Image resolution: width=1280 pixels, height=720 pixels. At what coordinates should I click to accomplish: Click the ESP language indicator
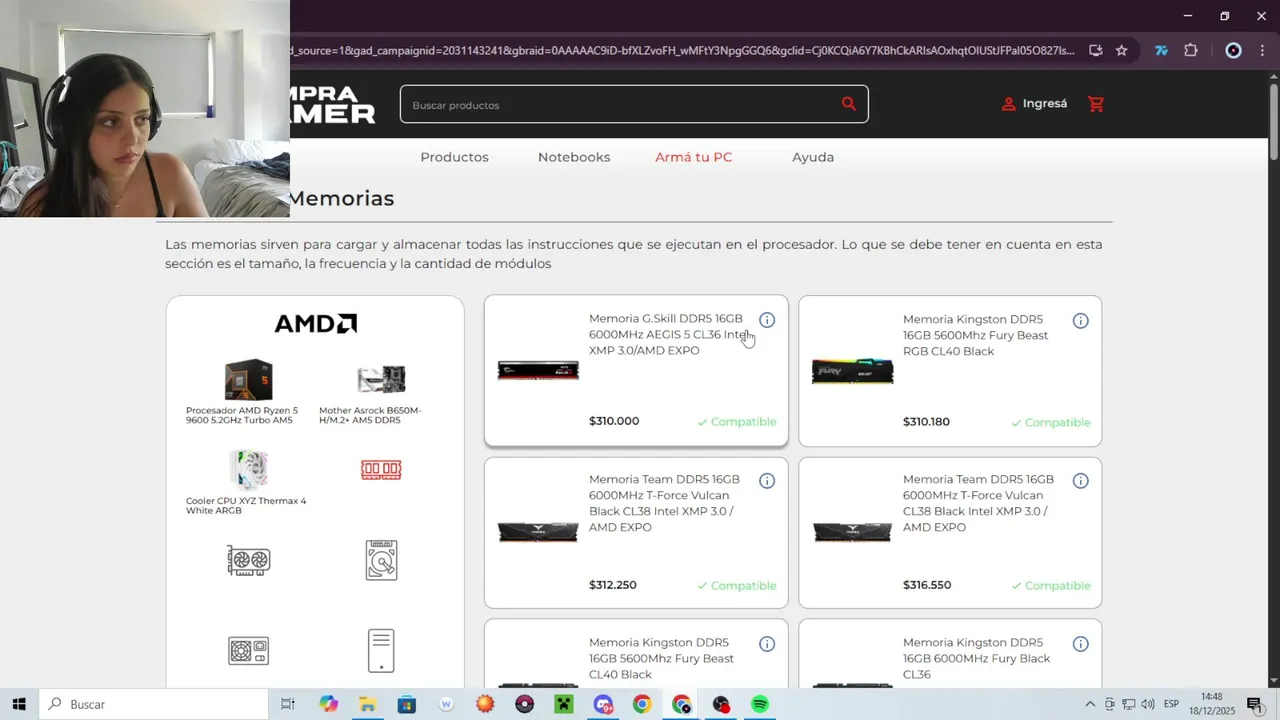[x=1171, y=704]
